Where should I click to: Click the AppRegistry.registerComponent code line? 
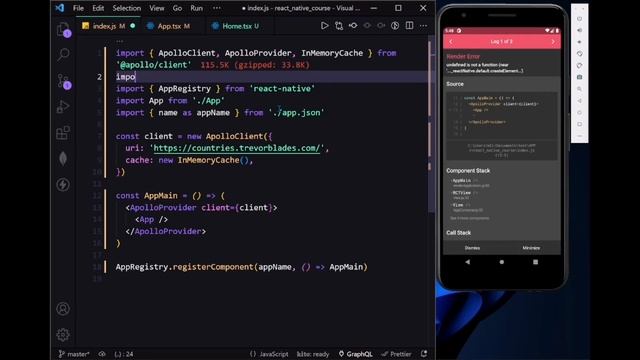tap(242, 267)
